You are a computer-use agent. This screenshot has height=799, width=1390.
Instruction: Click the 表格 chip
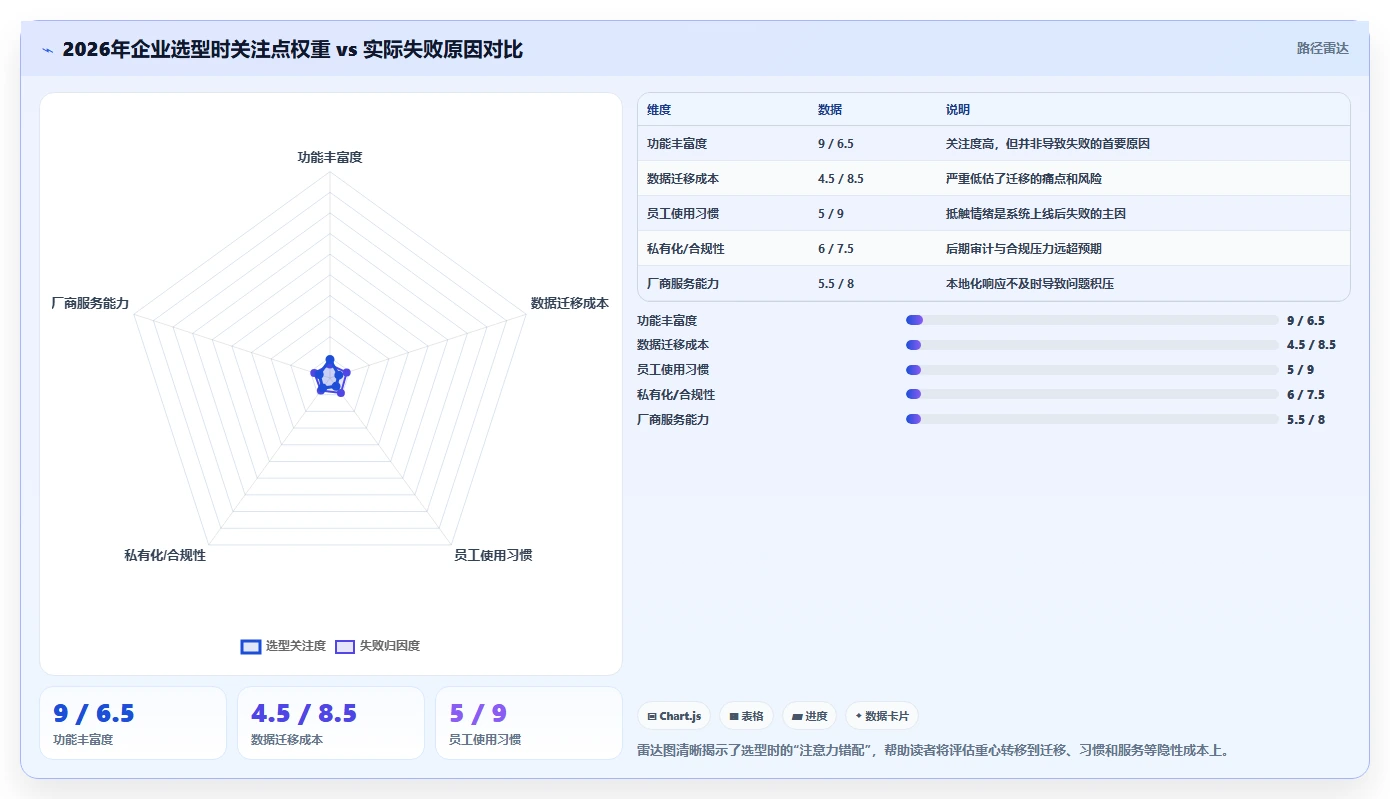click(x=746, y=716)
